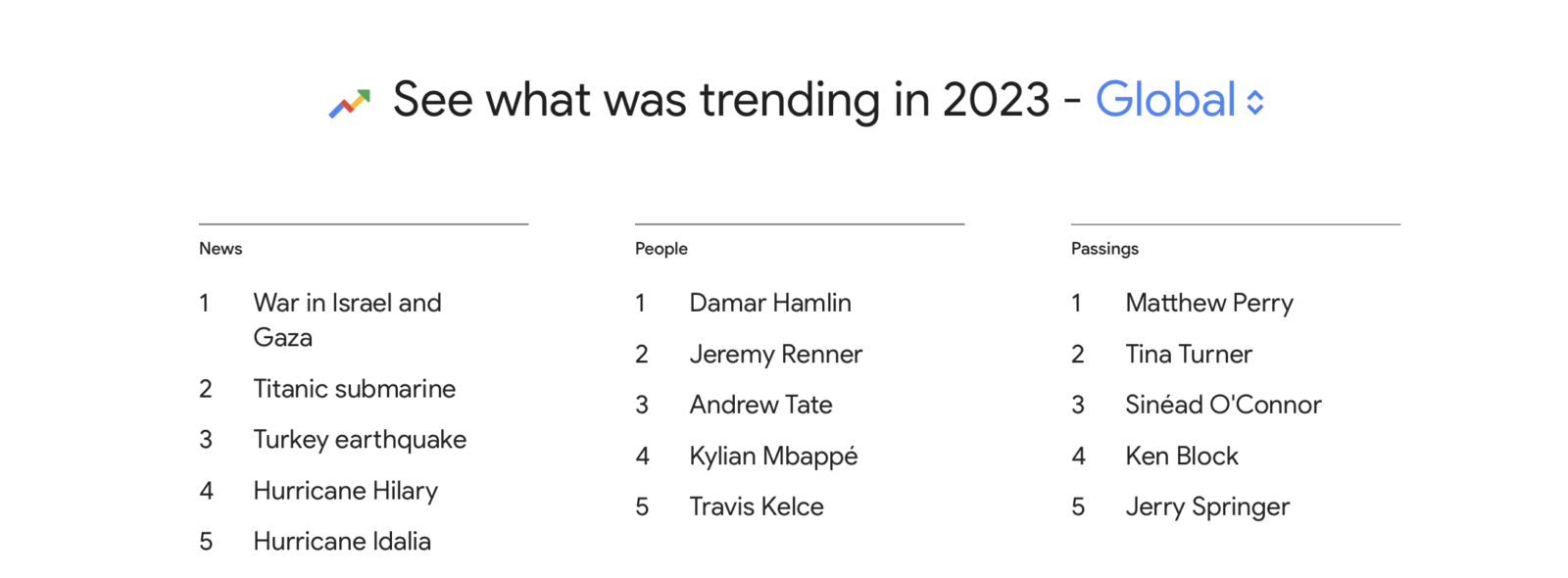
Task: Open Kylian Mbappé trending result
Action: [x=773, y=456]
